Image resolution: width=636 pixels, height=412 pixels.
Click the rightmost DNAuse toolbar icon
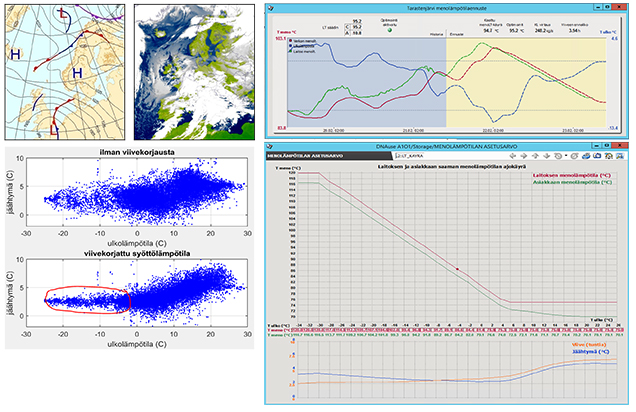[622, 157]
